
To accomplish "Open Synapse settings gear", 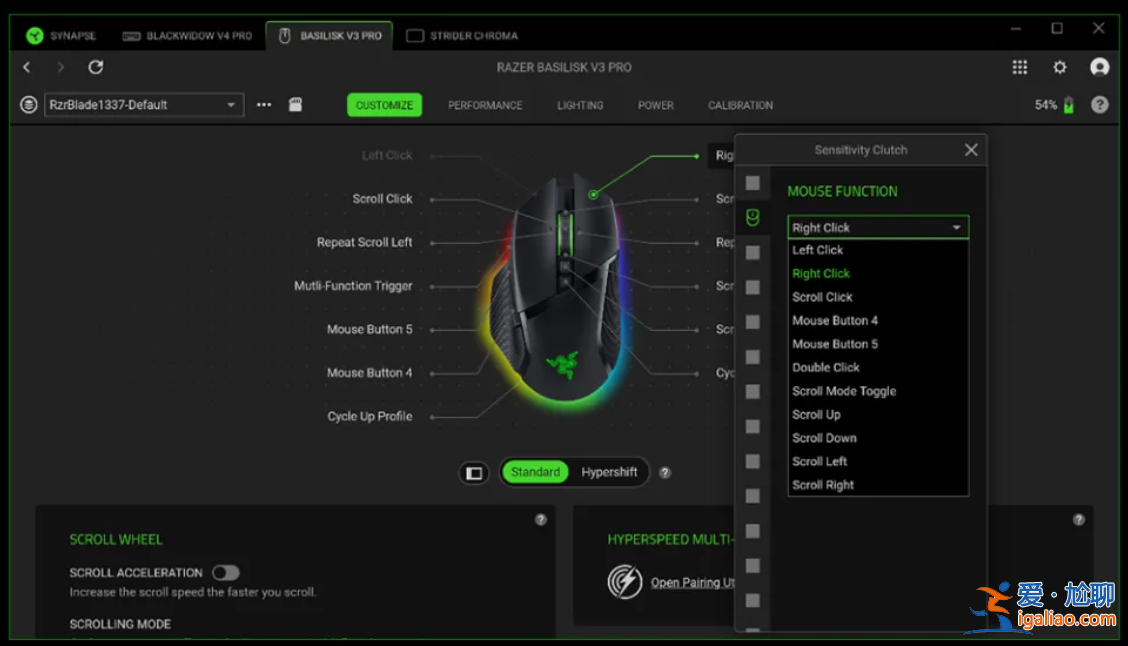I will tap(1060, 67).
